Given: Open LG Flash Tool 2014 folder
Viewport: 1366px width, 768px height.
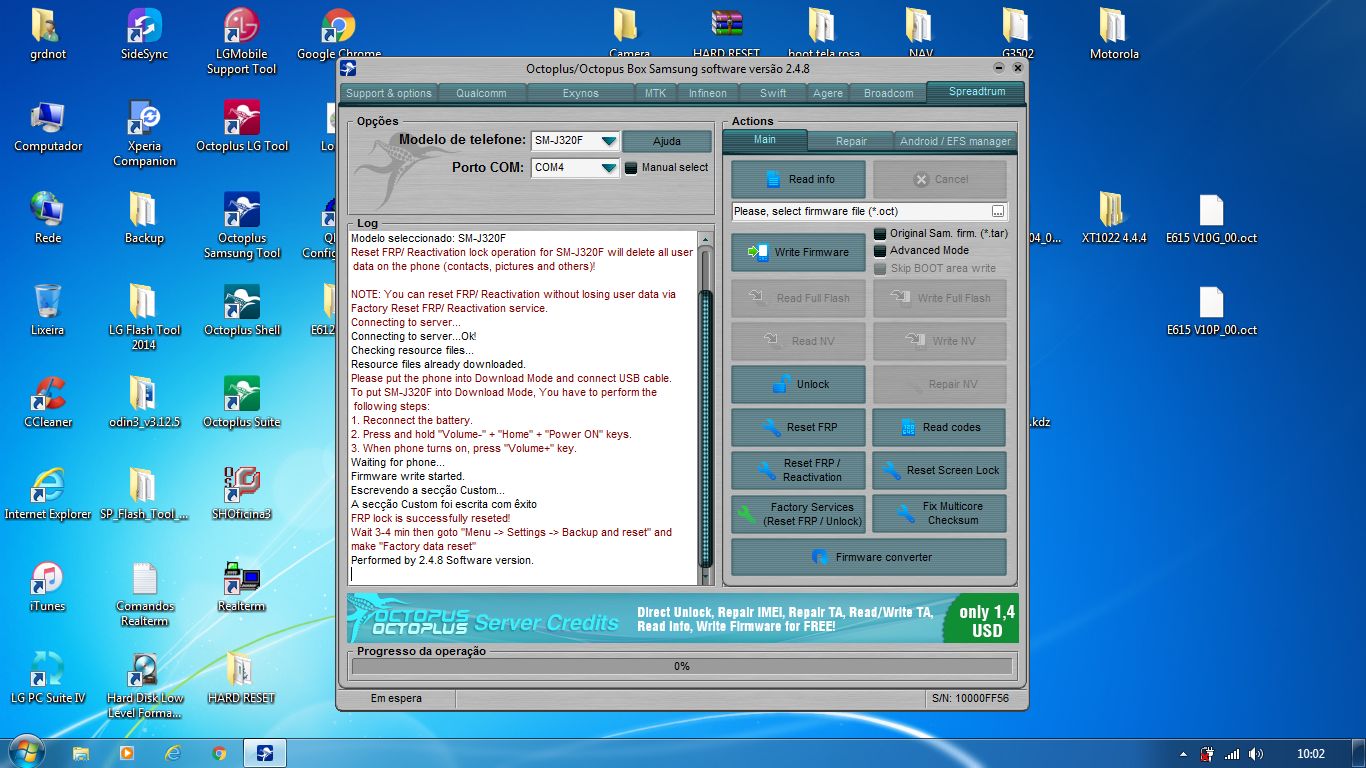Looking at the screenshot, I should click(145, 318).
